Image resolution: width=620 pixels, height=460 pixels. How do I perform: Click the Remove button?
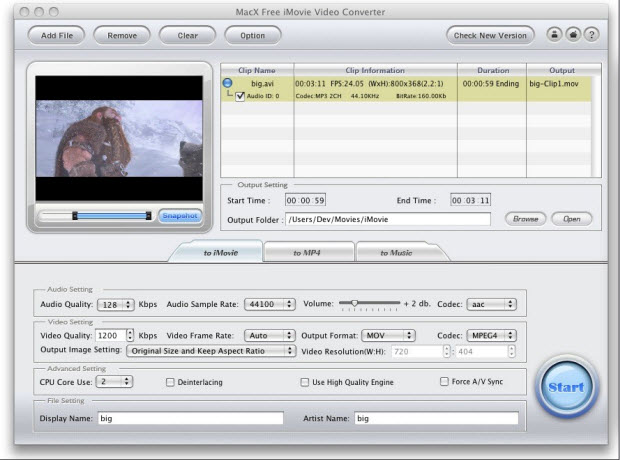tap(122, 36)
